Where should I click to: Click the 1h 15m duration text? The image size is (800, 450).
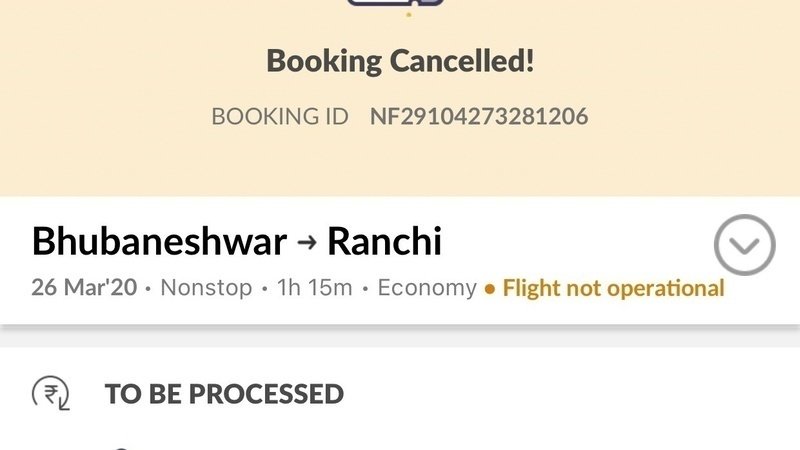click(314, 289)
